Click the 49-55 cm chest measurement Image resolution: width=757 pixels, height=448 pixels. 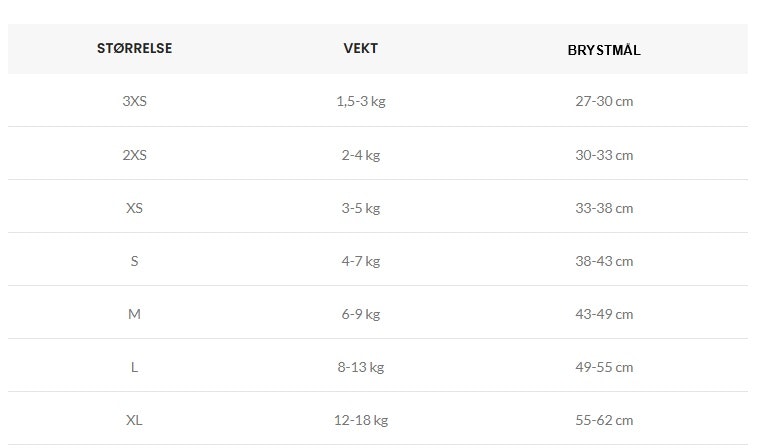[x=604, y=367]
